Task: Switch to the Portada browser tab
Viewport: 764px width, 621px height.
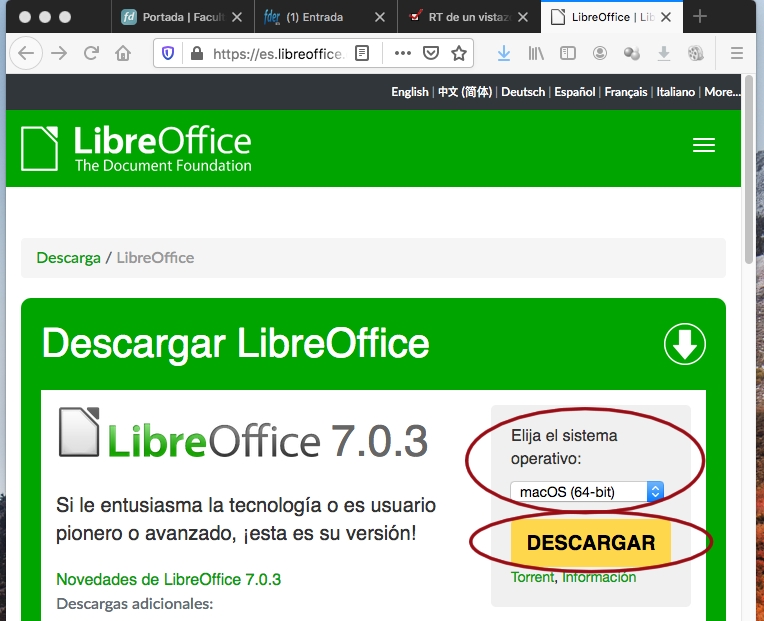Action: 180,17
